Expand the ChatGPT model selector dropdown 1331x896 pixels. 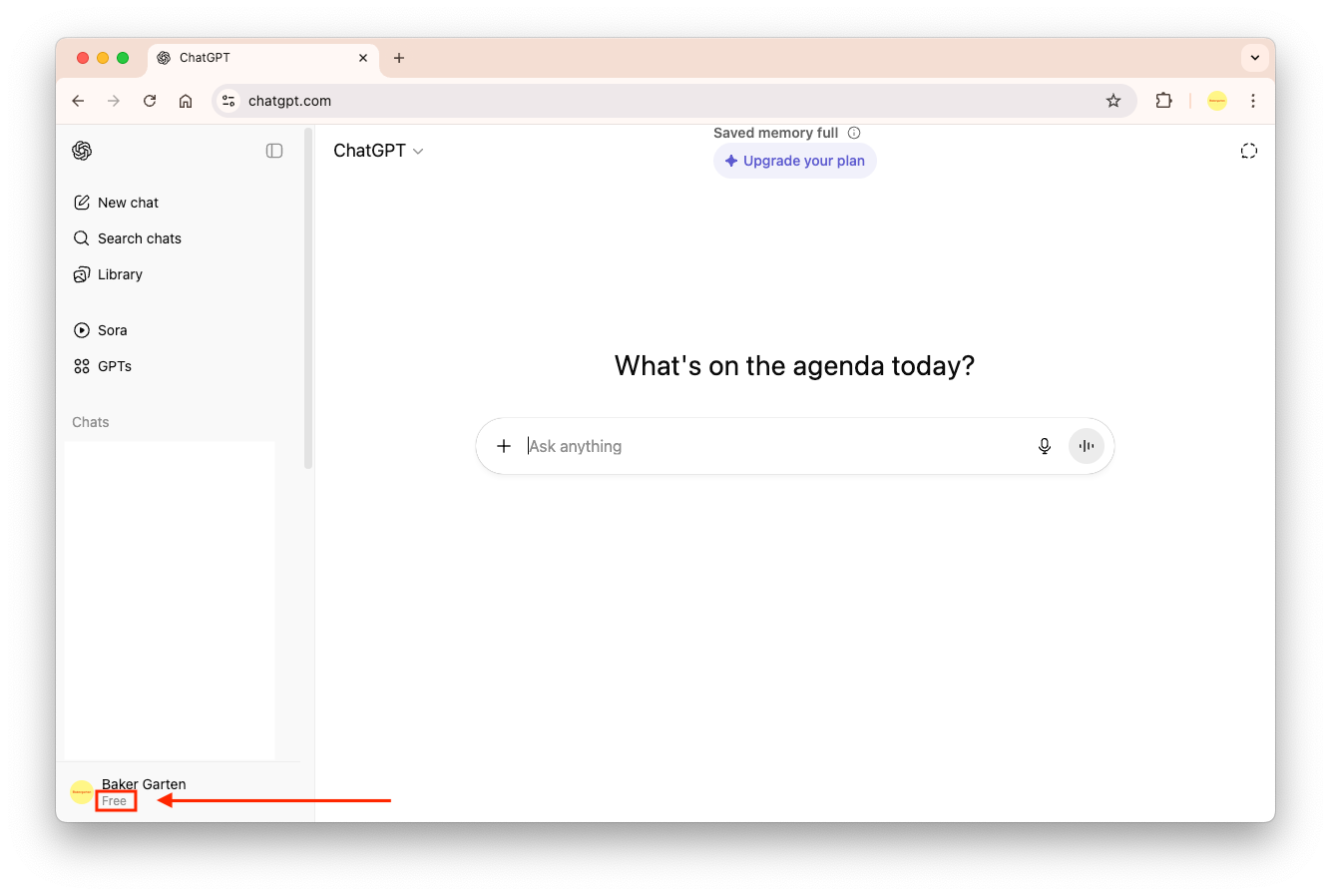click(379, 151)
